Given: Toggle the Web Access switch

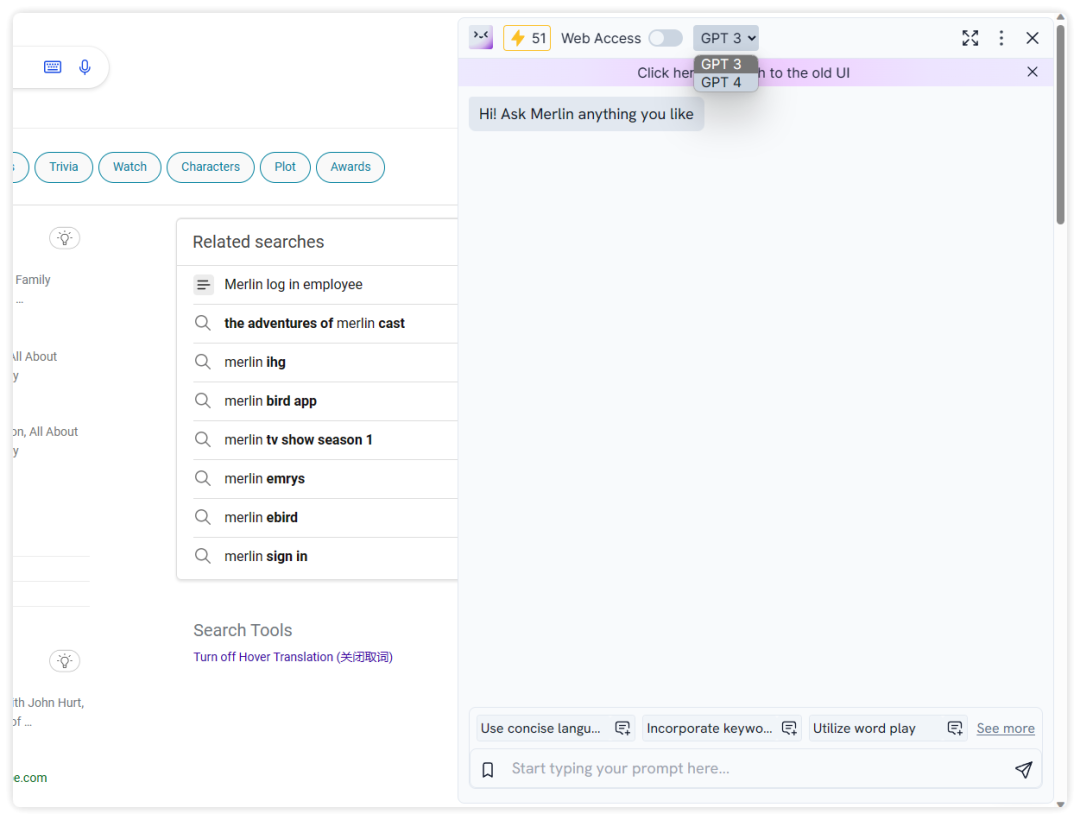Looking at the screenshot, I should coord(665,38).
